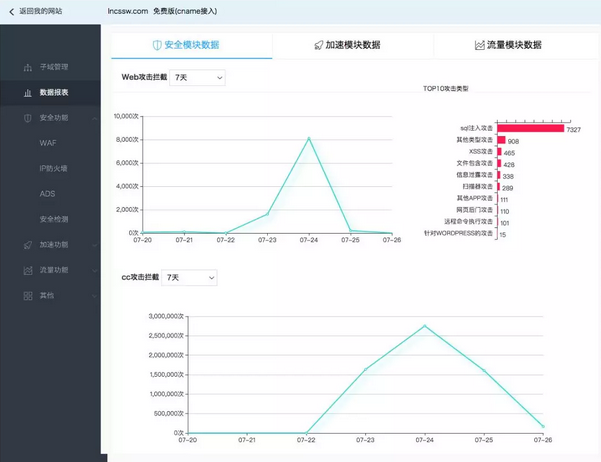Click the 子域管理 sidebar icon

point(28,67)
